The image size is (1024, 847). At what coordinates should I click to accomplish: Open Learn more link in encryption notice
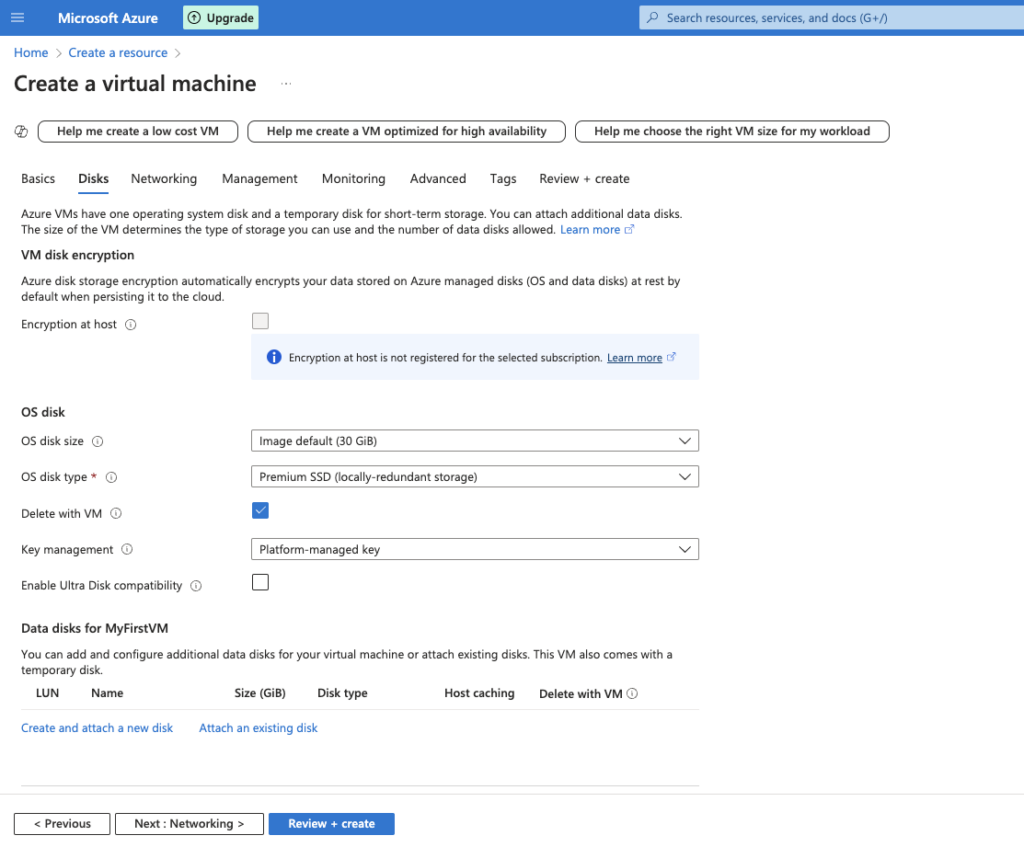pos(634,358)
